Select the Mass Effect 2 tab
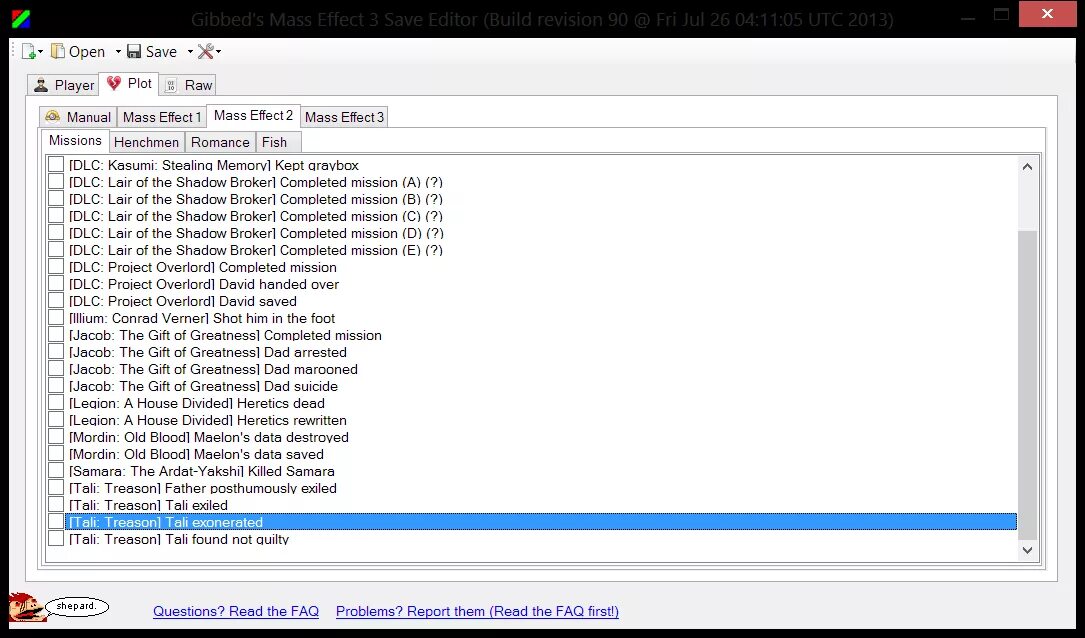The width and height of the screenshot is (1085, 638). (x=253, y=116)
